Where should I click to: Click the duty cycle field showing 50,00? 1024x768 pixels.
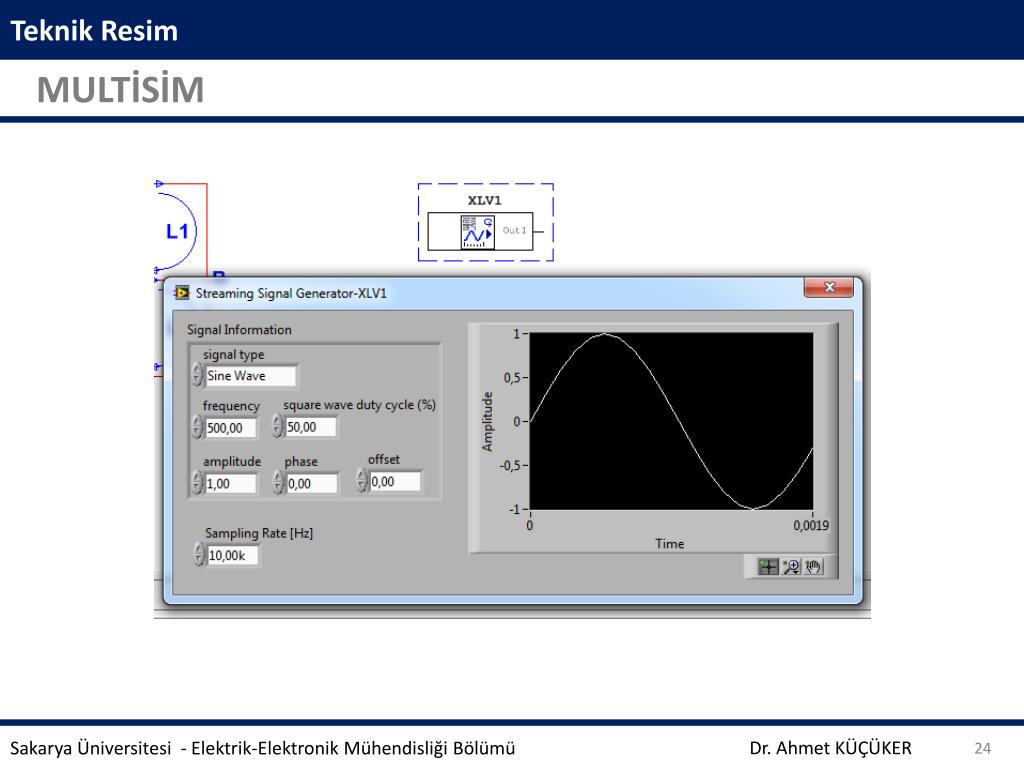(311, 427)
